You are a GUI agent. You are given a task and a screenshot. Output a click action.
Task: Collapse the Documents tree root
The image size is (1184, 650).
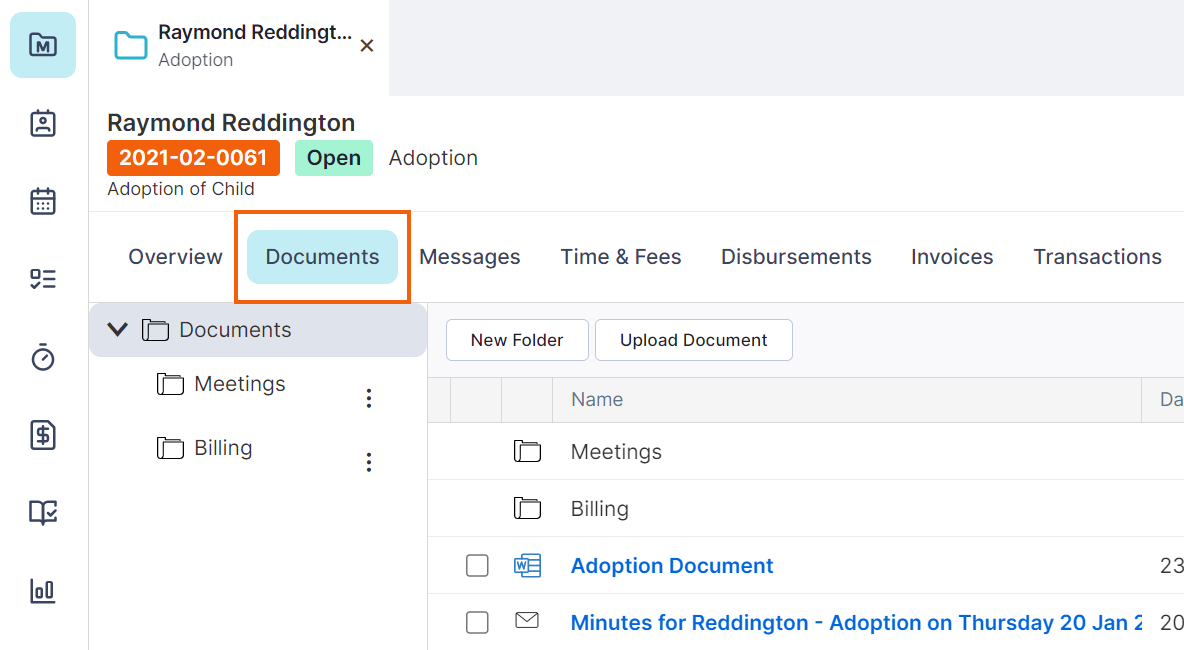[x=117, y=329]
